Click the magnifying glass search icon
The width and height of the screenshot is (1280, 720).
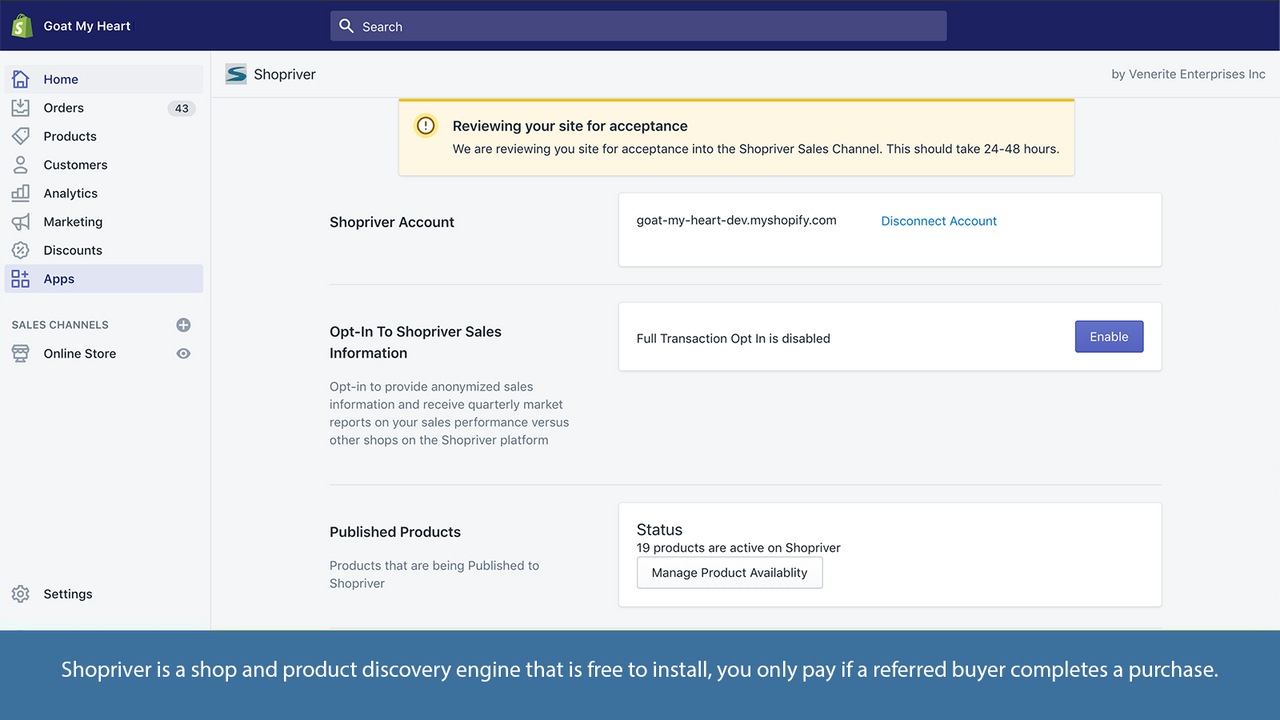346,26
